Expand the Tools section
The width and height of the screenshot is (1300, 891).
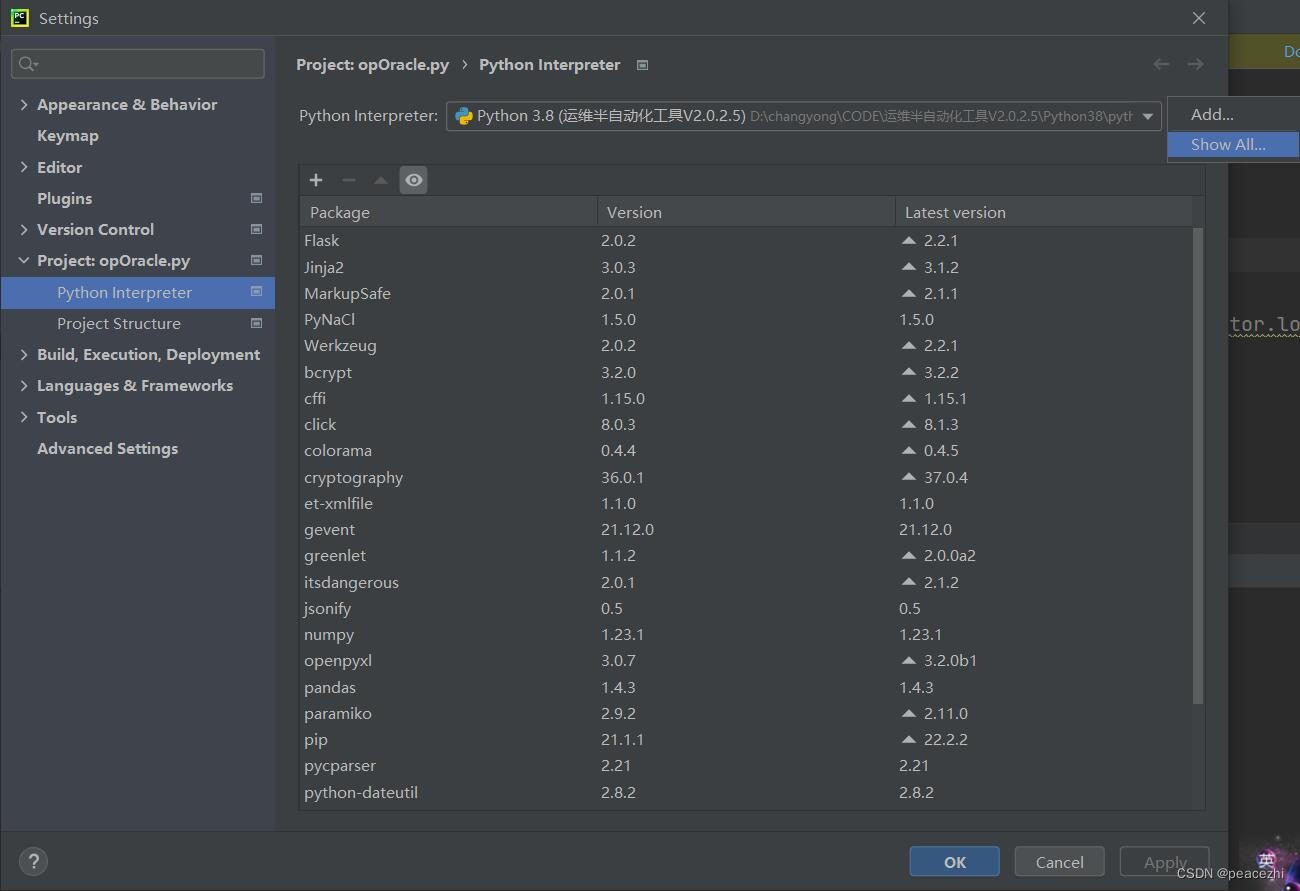(x=24, y=417)
